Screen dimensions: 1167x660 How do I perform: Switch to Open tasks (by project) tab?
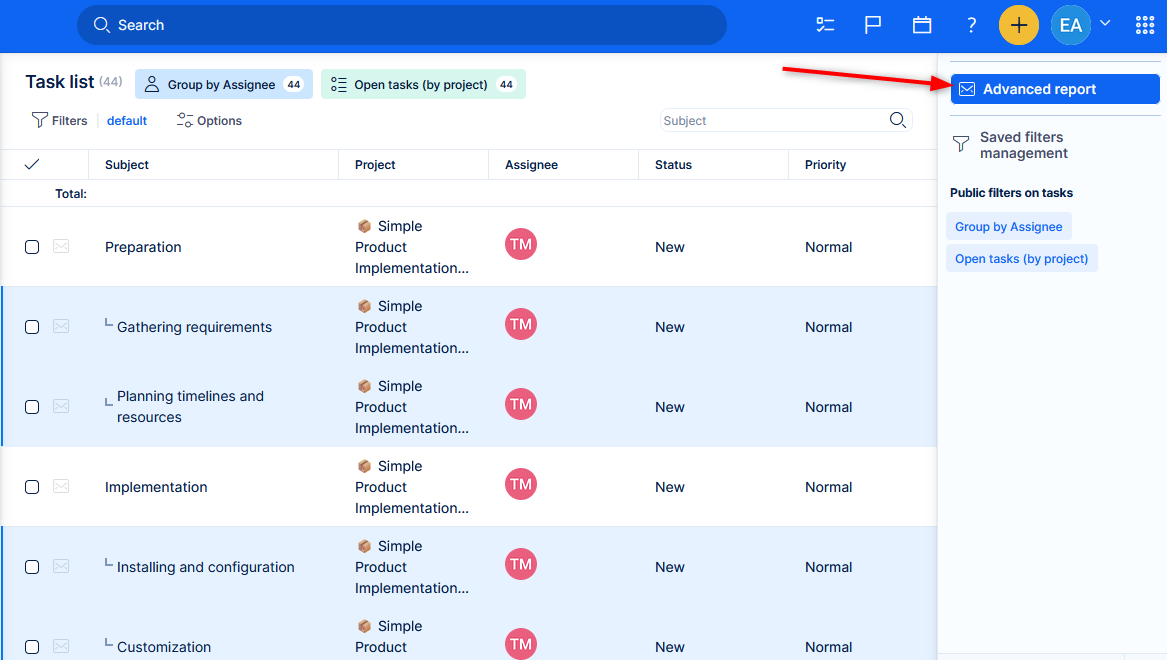(422, 85)
